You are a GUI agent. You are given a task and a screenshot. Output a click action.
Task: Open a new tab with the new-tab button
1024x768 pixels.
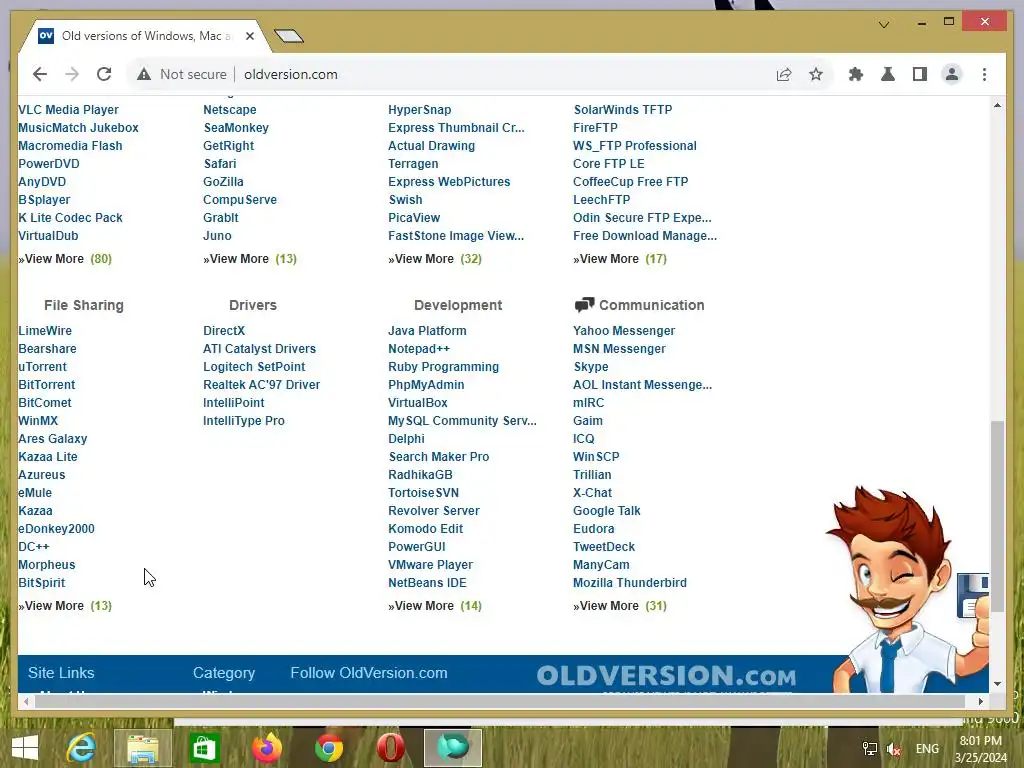point(289,36)
